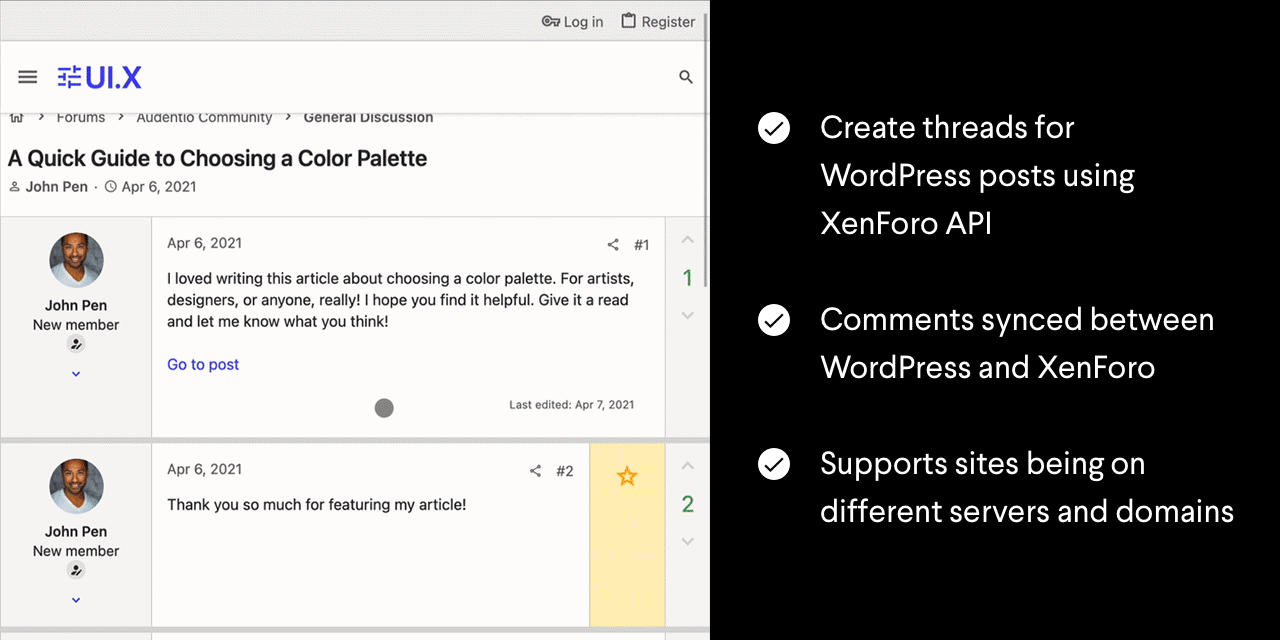Open the Forums breadcrumb entry
Viewport: 1280px width, 640px height.
[81, 117]
